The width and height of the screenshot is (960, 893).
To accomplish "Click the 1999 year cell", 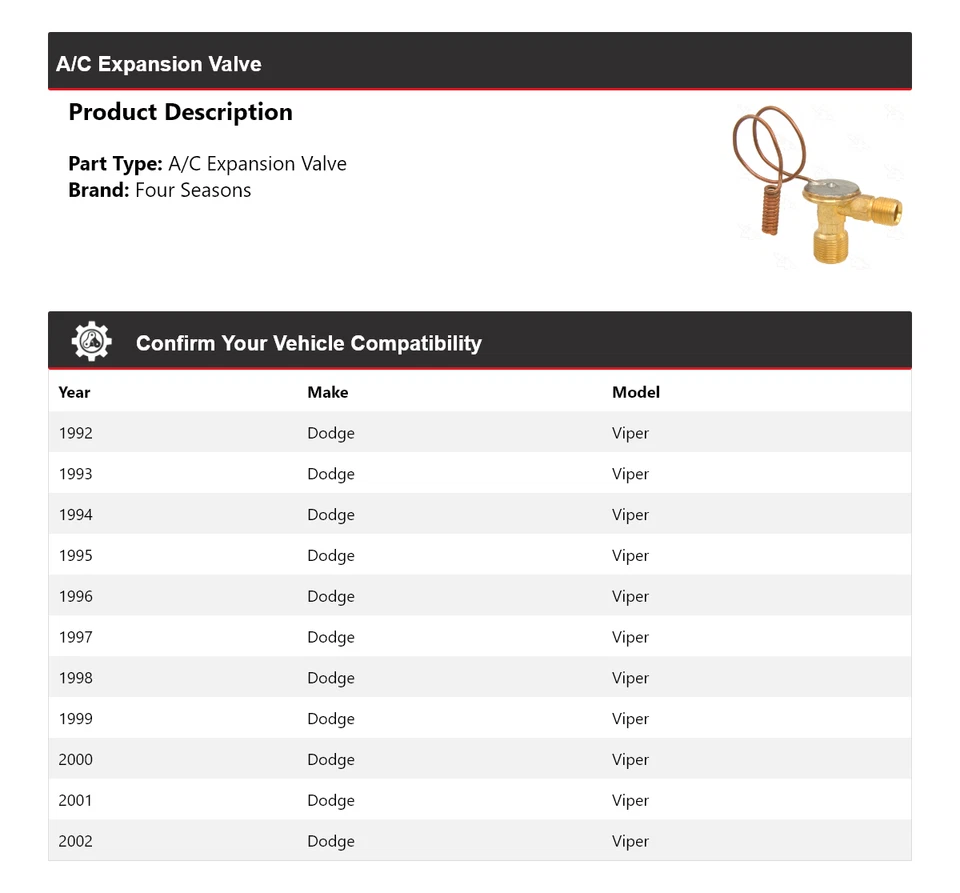I will 76,719.
